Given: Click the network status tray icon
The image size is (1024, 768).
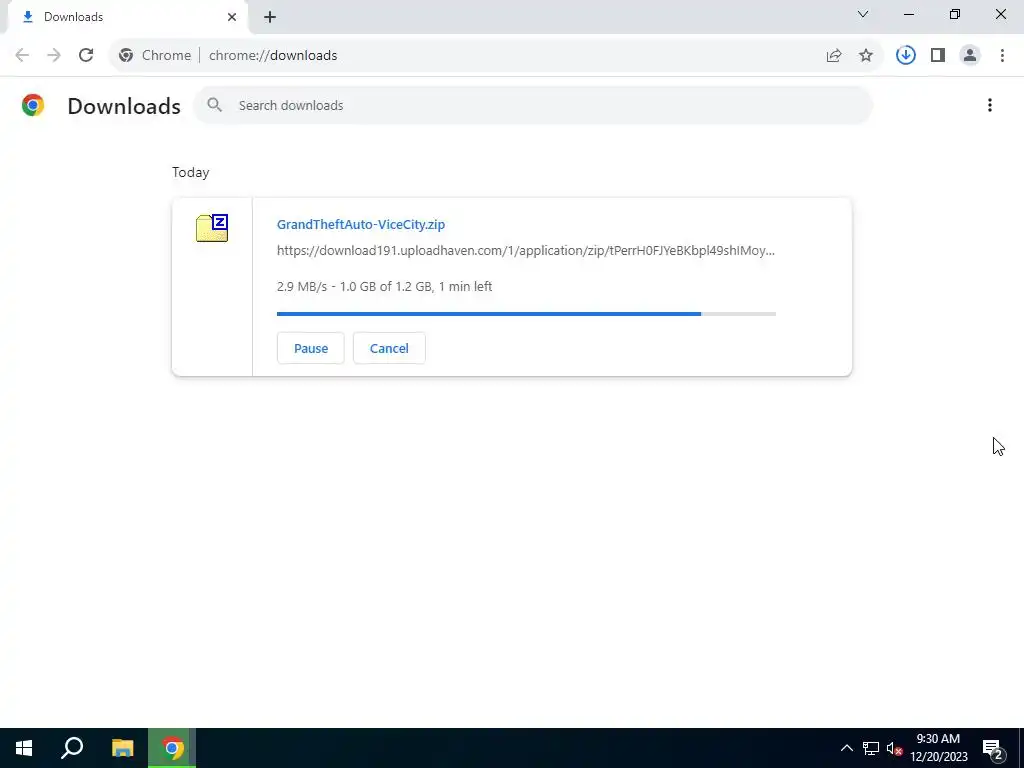Looking at the screenshot, I should tap(871, 748).
